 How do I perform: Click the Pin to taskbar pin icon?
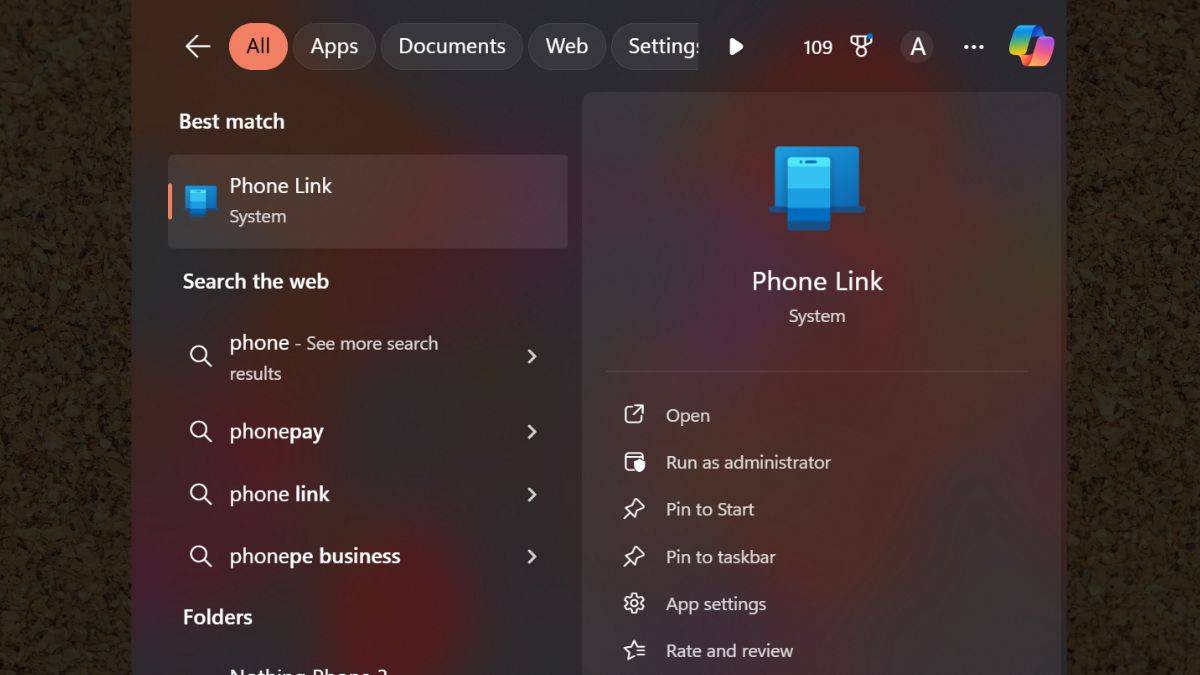click(634, 557)
